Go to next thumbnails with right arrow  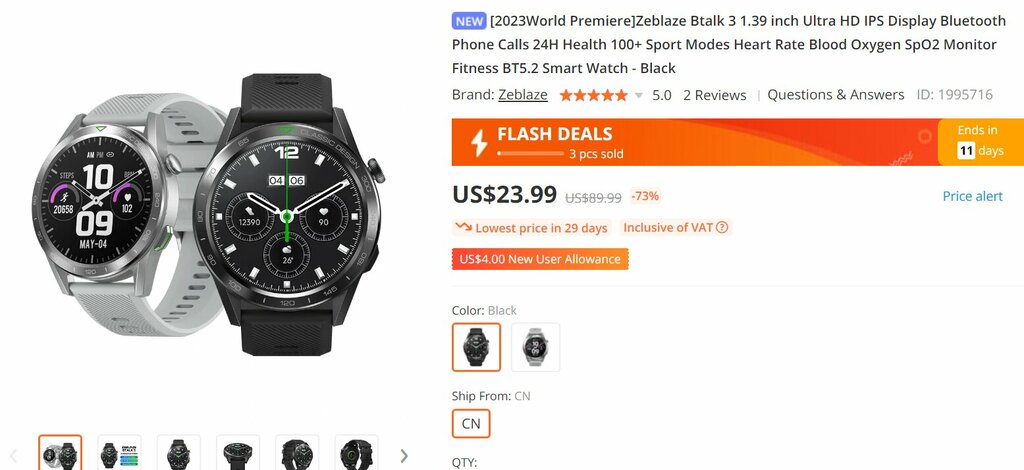click(404, 456)
